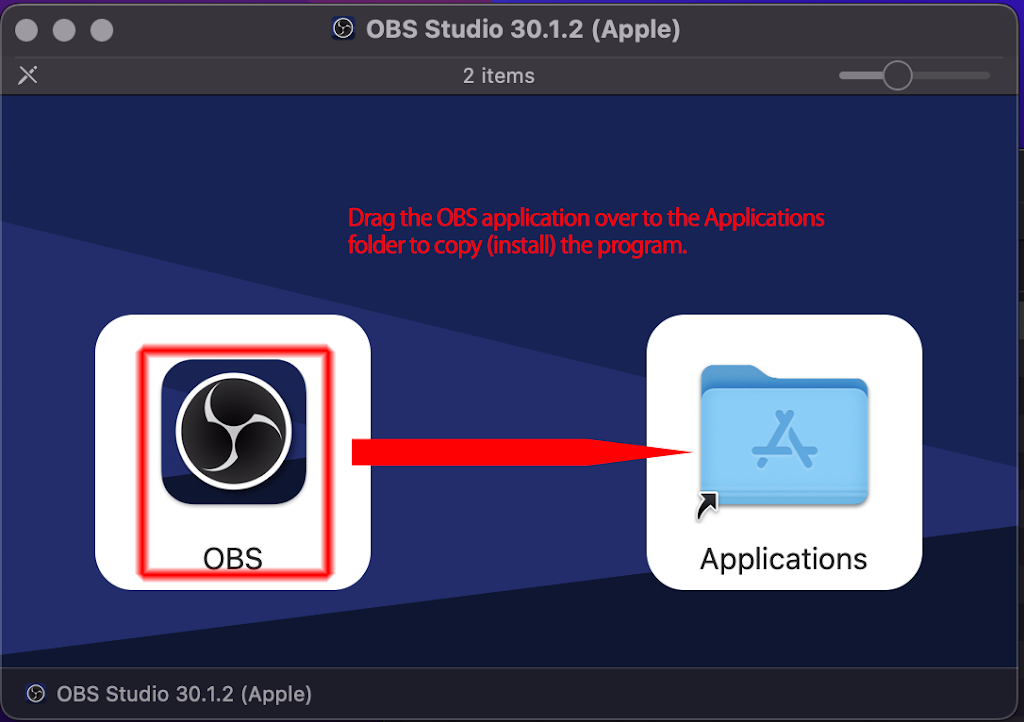Click the OBS disk icon in title bar
The width and height of the screenshot is (1024, 722).
click(x=343, y=29)
